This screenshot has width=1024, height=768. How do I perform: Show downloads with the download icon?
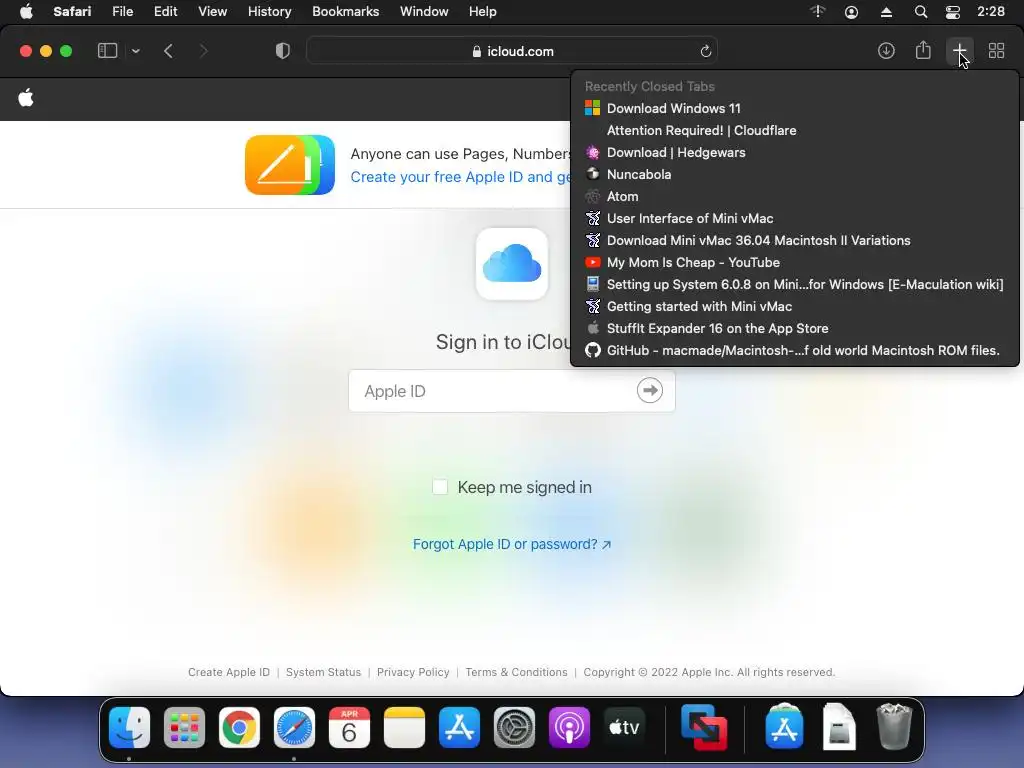point(886,50)
